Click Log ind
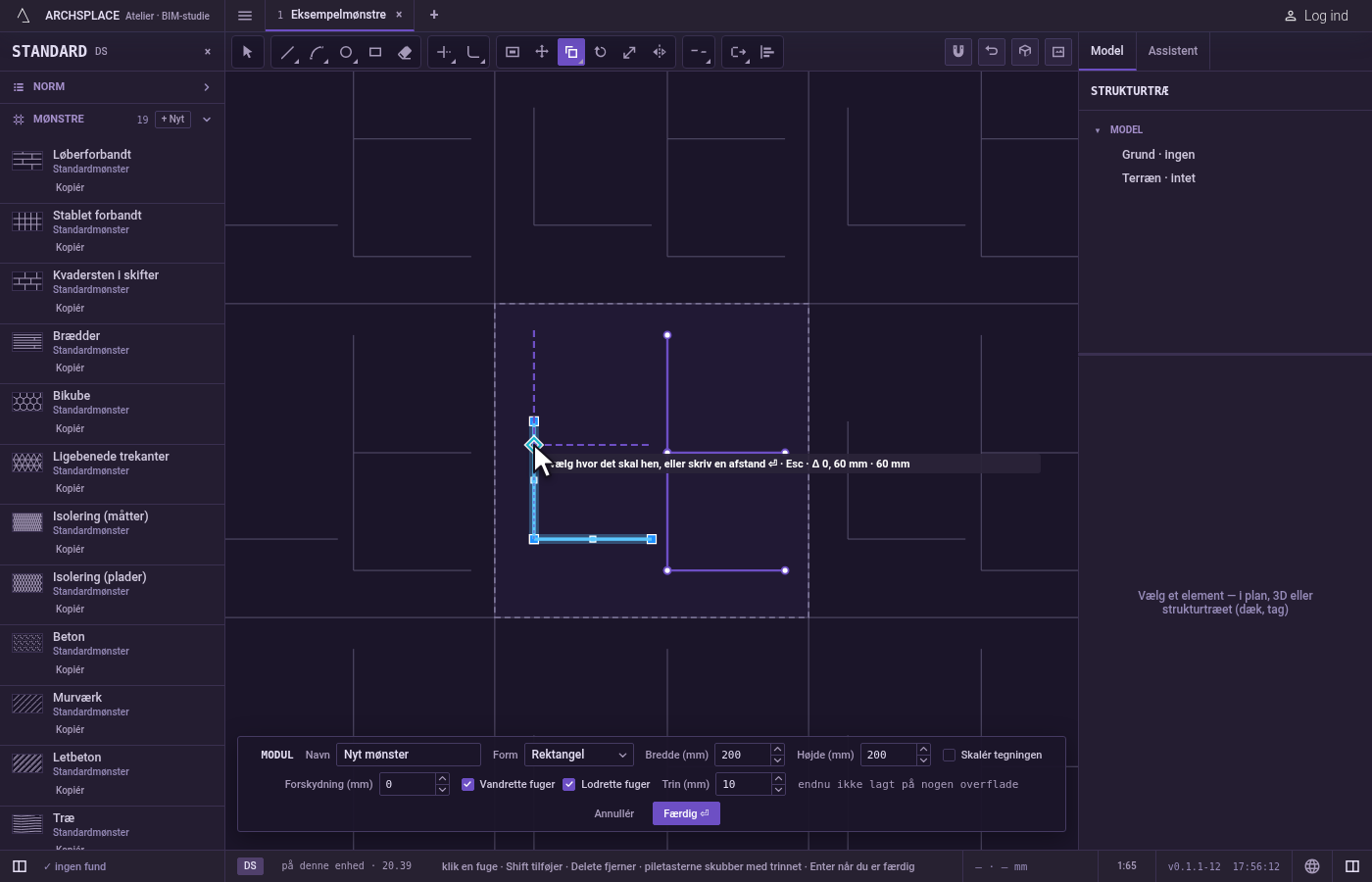Screen dimensions: 1372x882 pos(1316,16)
